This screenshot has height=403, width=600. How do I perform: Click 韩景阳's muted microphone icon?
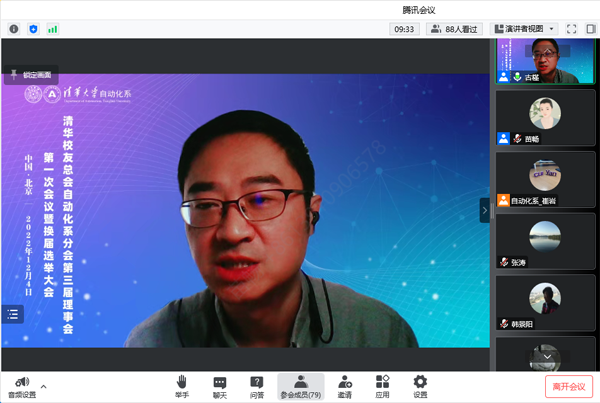tap(504, 324)
